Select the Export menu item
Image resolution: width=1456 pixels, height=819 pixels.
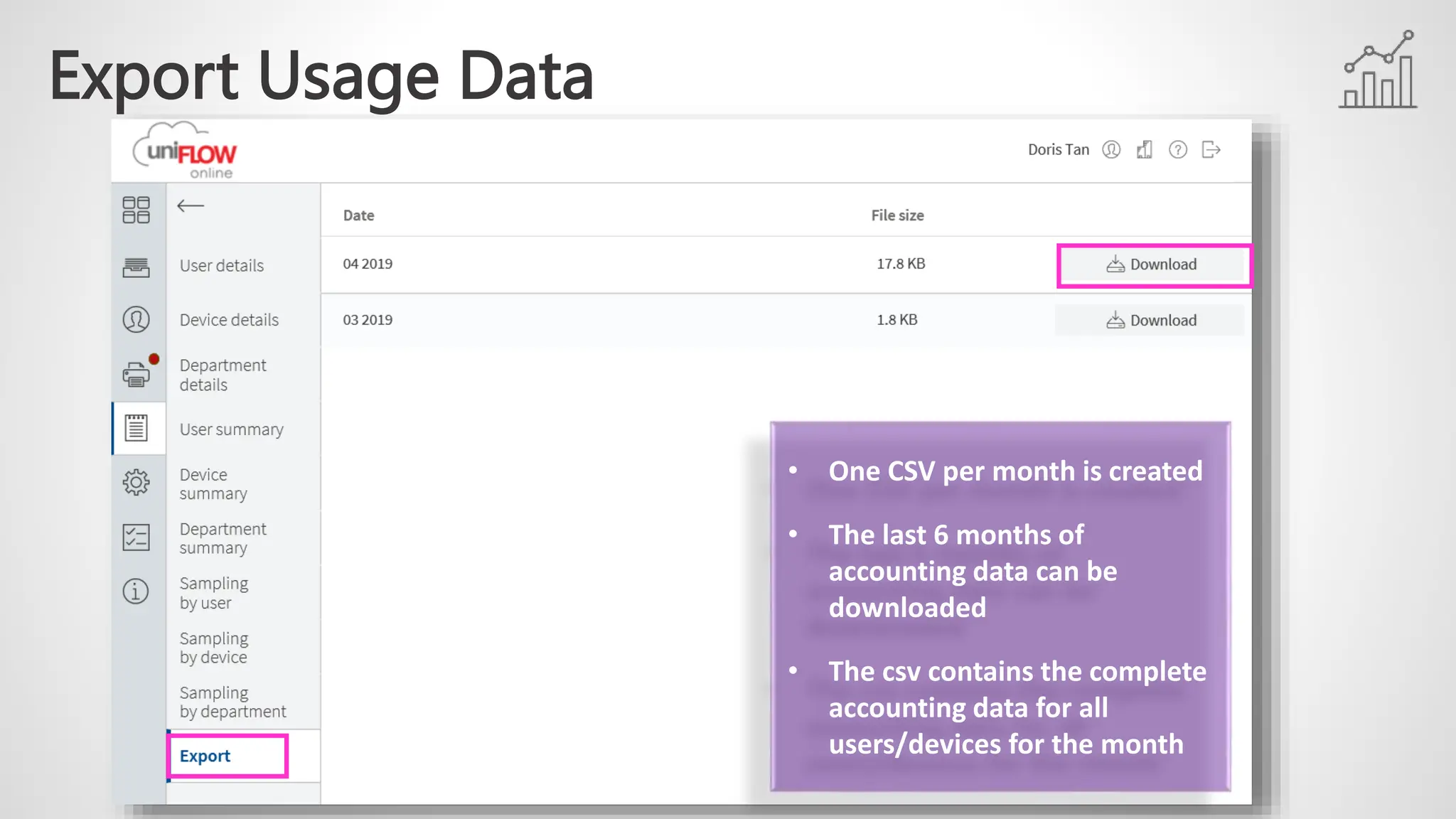[x=205, y=756]
